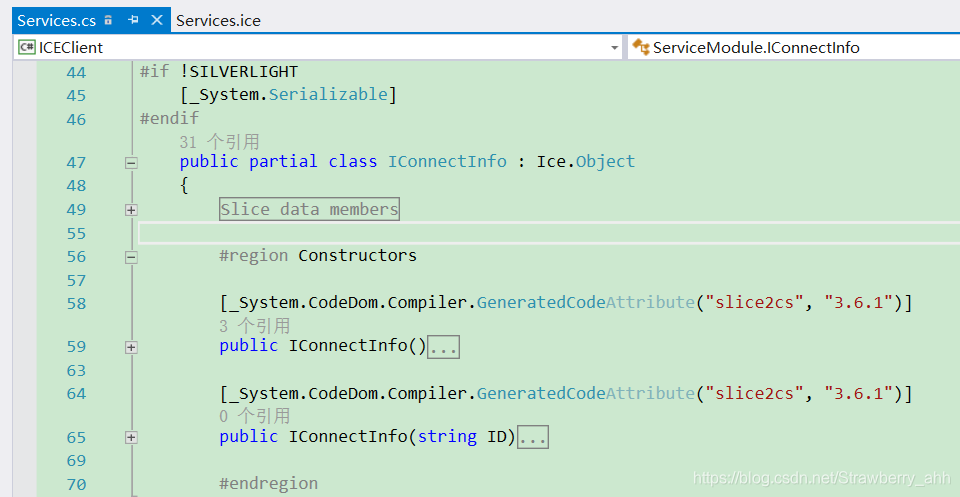This screenshot has height=497, width=960.
Task: Open the 31 个引用 CodeLens link
Action: click(x=219, y=142)
